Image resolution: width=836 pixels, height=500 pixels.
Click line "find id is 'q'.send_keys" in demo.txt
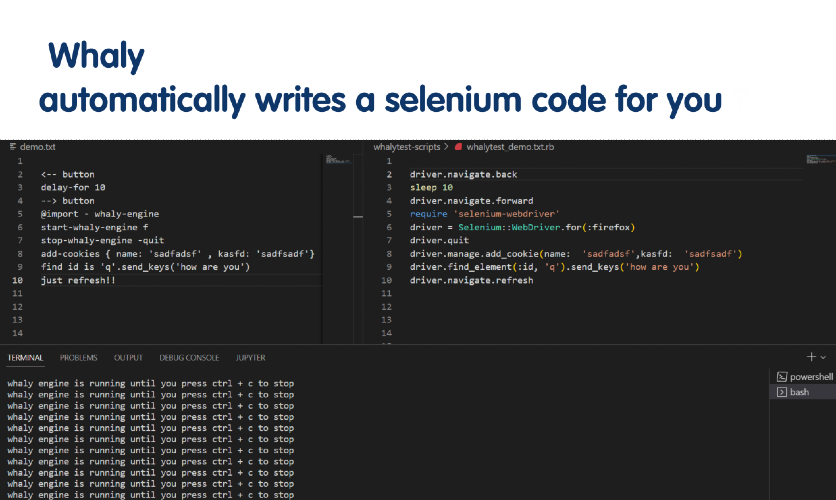click(x=146, y=267)
